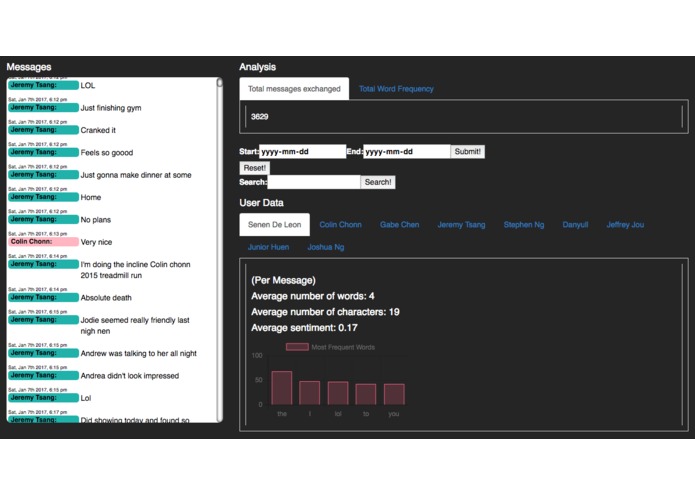Click the Messages heading

click(x=29, y=67)
